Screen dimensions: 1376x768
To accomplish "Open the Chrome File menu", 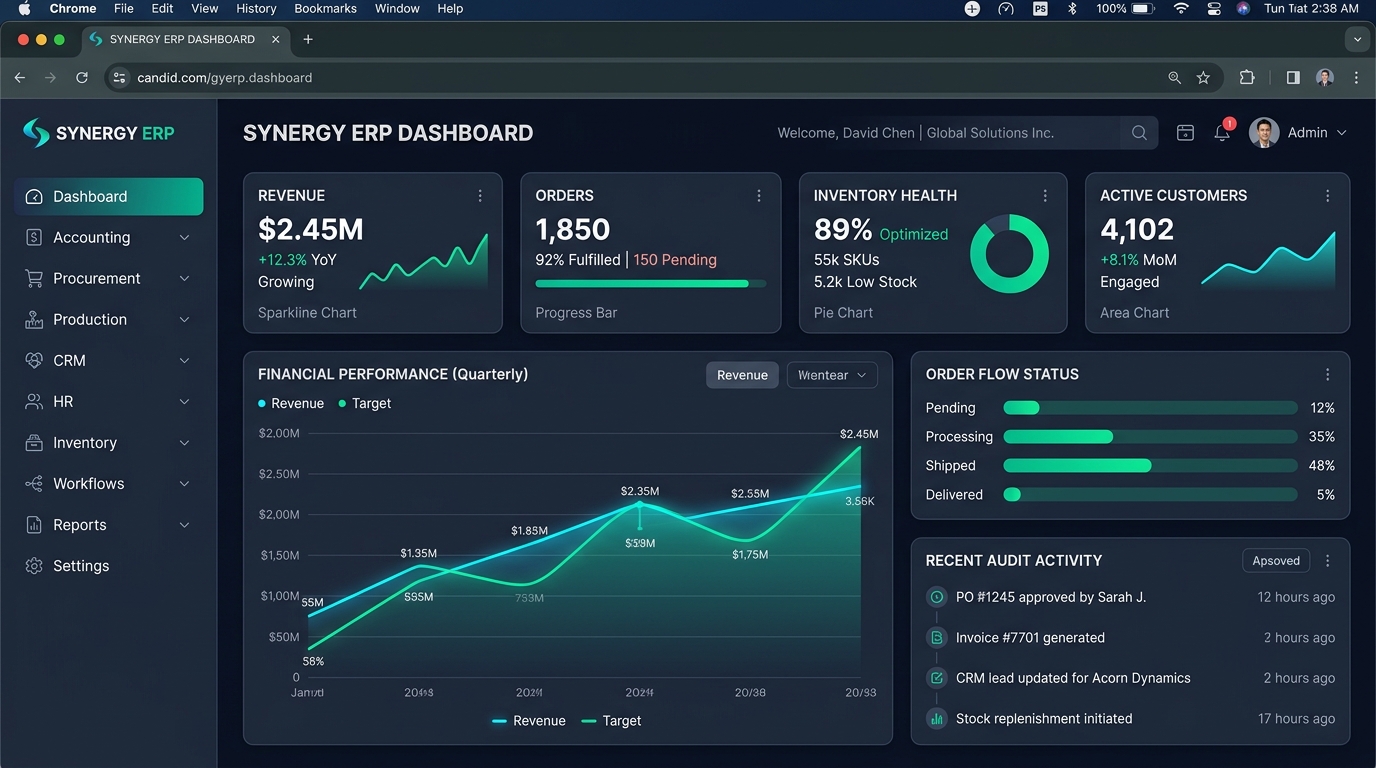I will point(124,8).
